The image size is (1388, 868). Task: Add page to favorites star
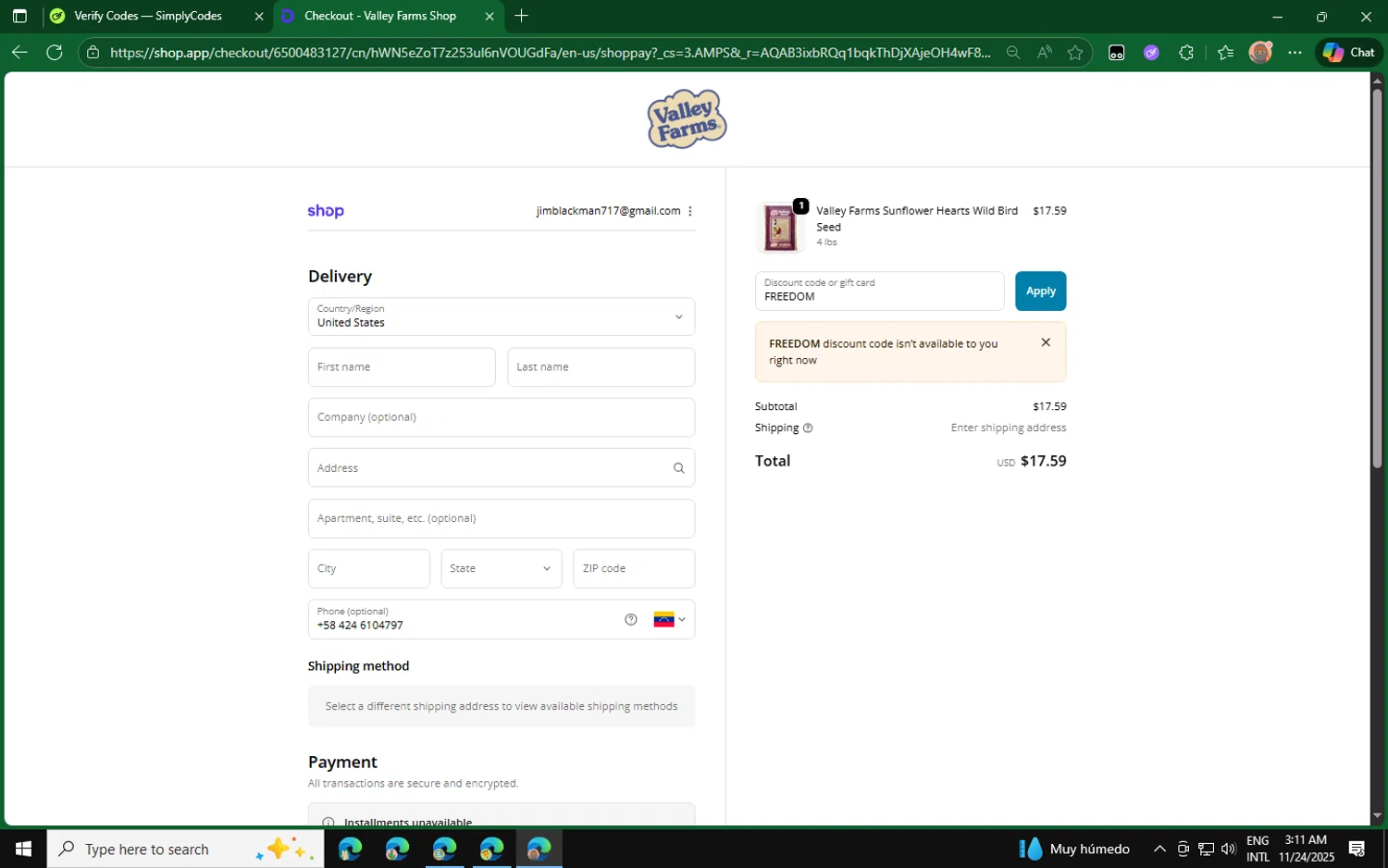pos(1075,53)
